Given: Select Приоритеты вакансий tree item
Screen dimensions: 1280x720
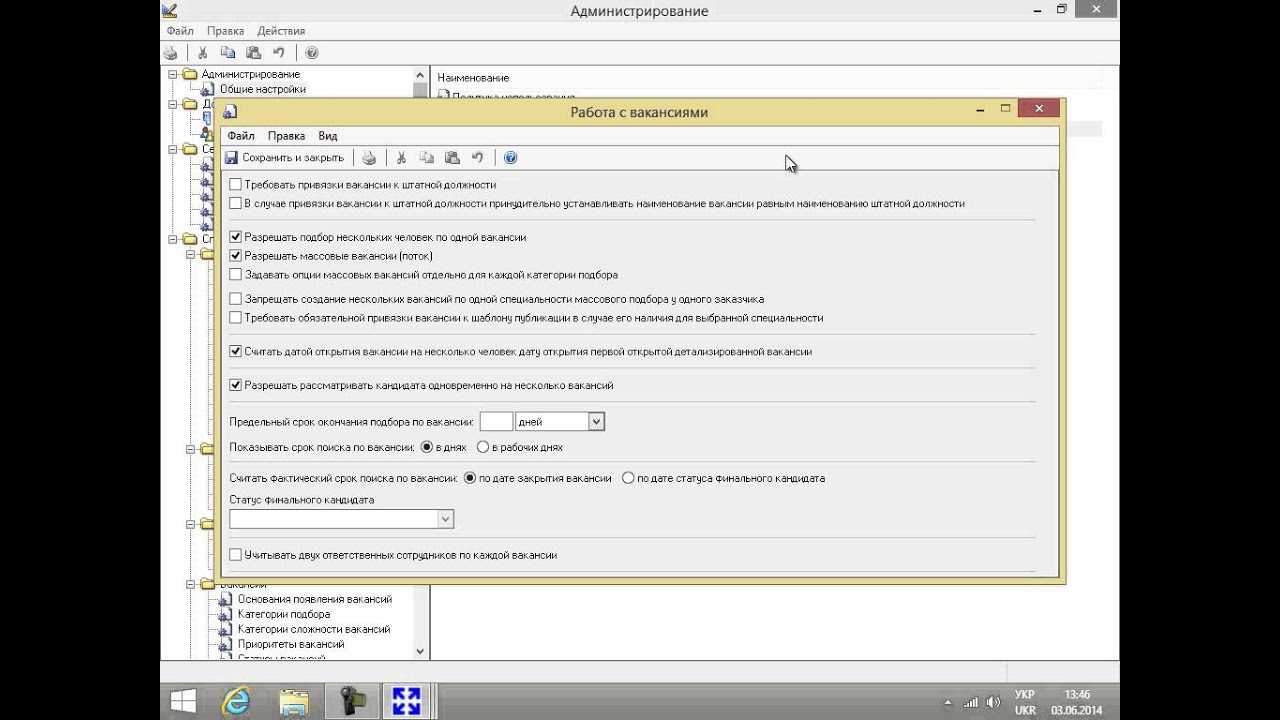Looking at the screenshot, I should (x=291, y=644).
